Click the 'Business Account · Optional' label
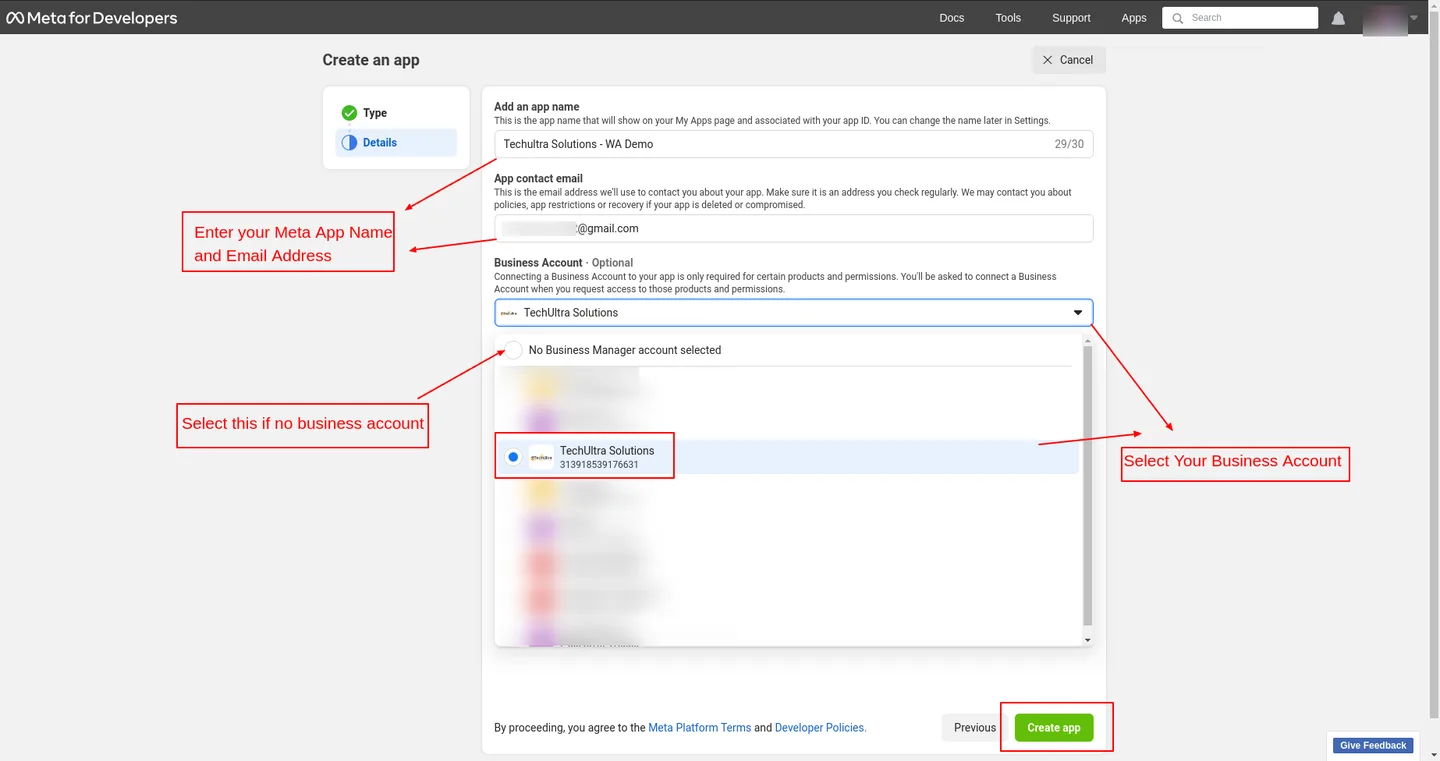This screenshot has height=761, width=1440. (564, 263)
